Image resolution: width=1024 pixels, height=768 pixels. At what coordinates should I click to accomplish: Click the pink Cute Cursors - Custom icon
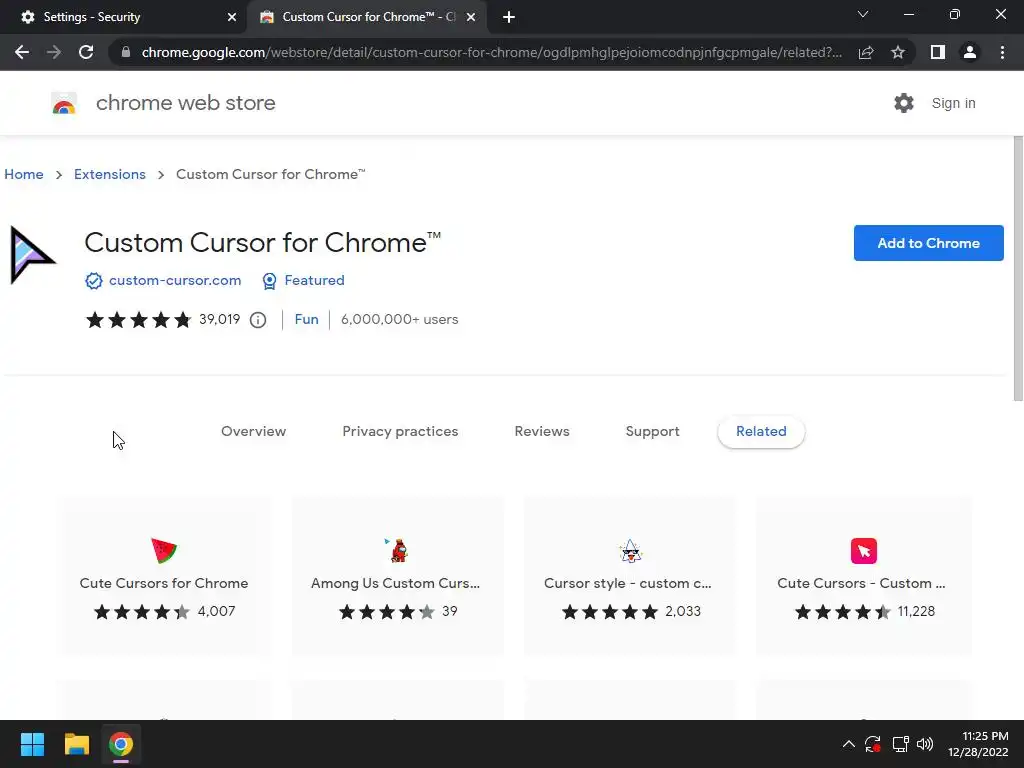[x=863, y=551]
